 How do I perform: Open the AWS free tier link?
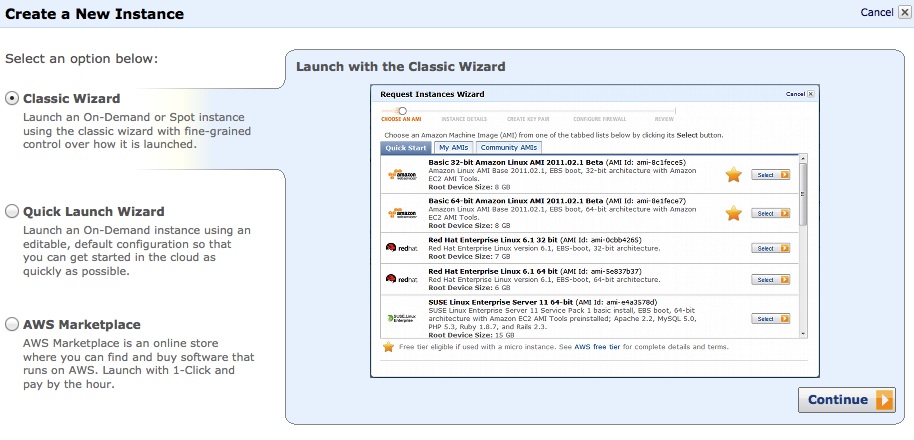pyautogui.click(x=597, y=347)
